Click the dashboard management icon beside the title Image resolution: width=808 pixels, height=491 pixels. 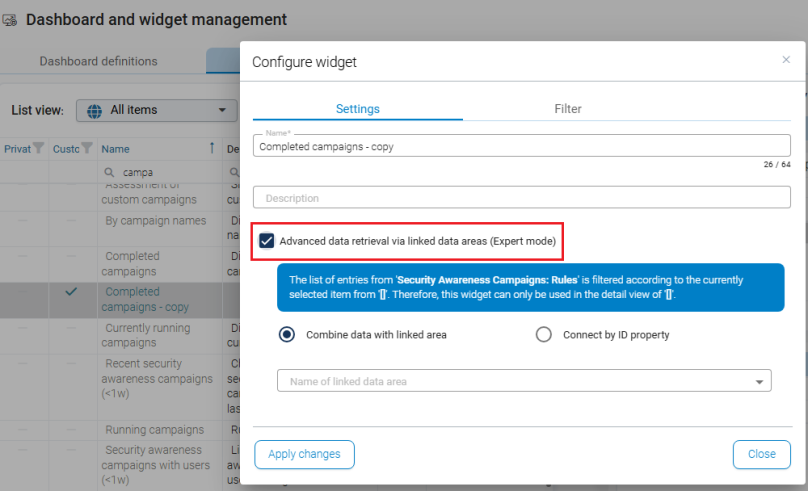10,20
